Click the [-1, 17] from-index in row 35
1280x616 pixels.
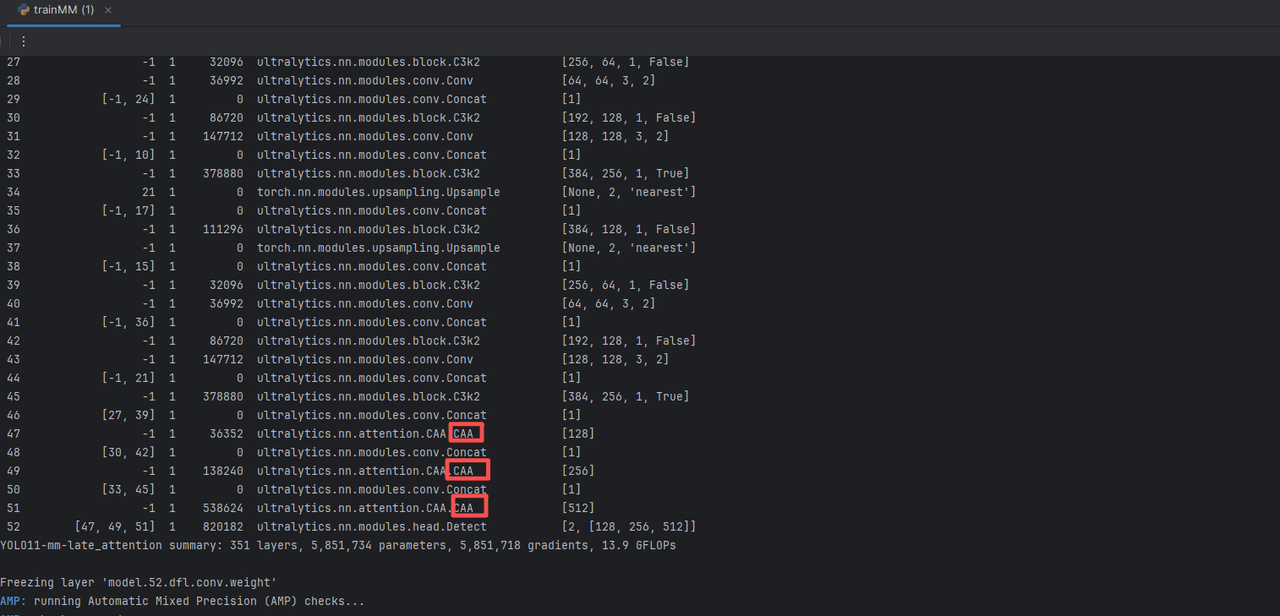pos(128,211)
